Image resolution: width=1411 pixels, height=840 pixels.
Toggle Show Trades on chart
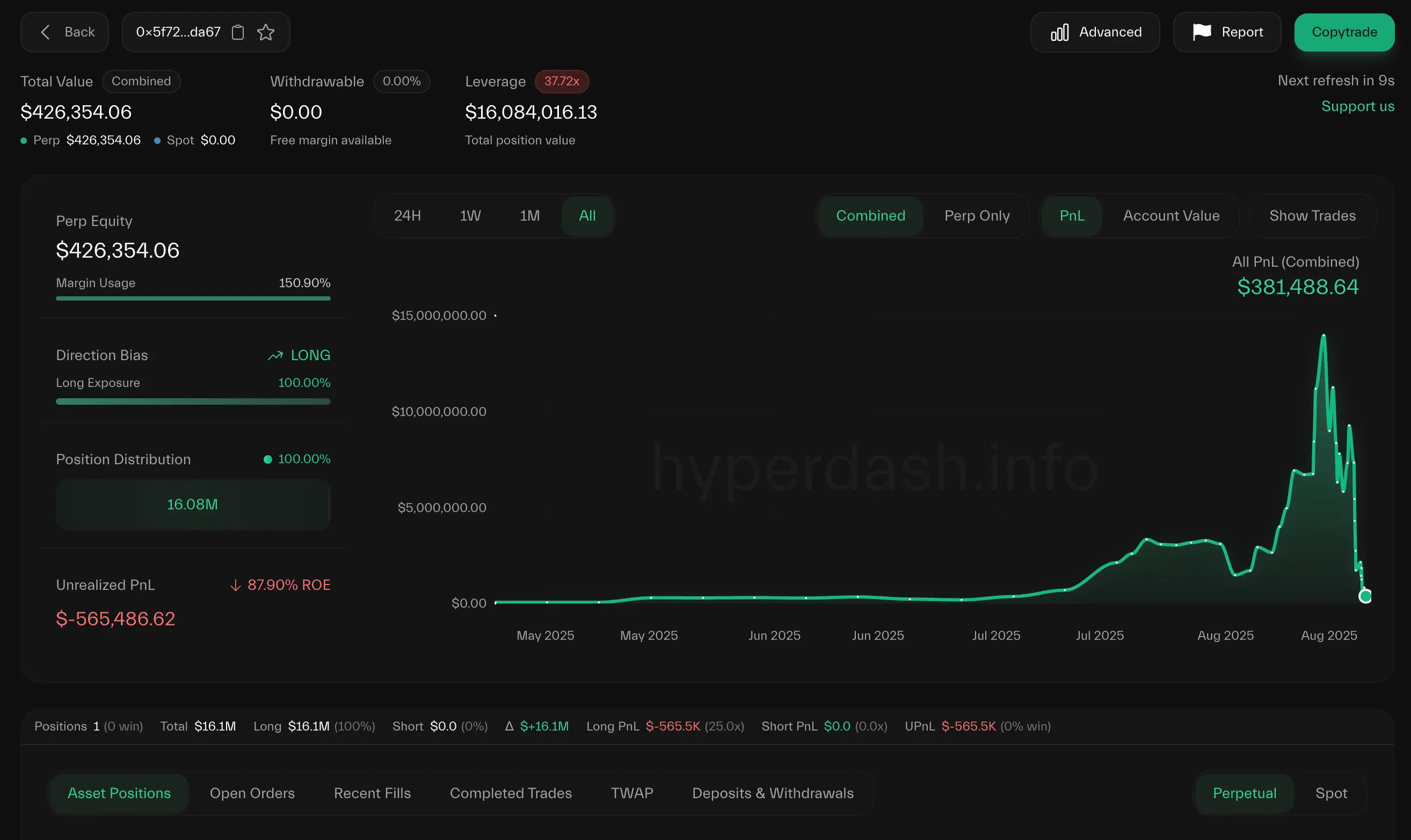(x=1312, y=216)
